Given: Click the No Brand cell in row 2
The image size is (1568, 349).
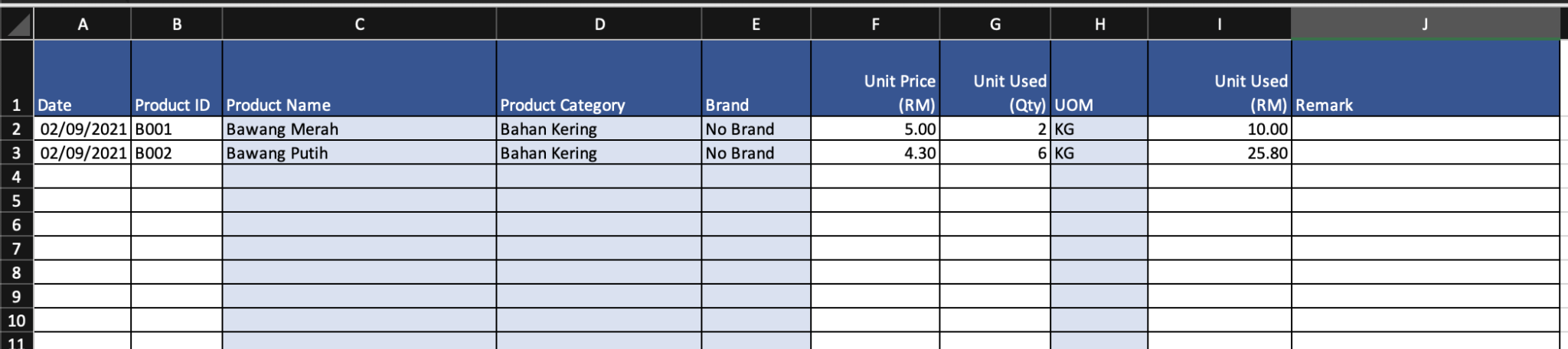Looking at the screenshot, I should pos(756,129).
